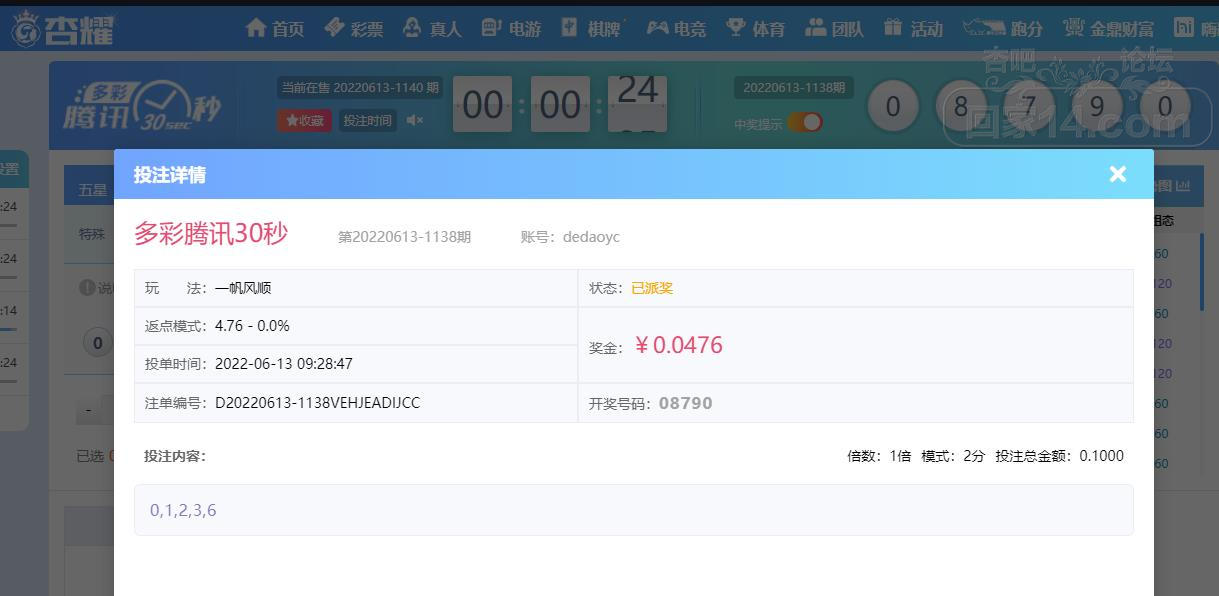The width and height of the screenshot is (1219, 596).
Task: Click the ticket icon beside 彩票
Action: (x=335, y=27)
